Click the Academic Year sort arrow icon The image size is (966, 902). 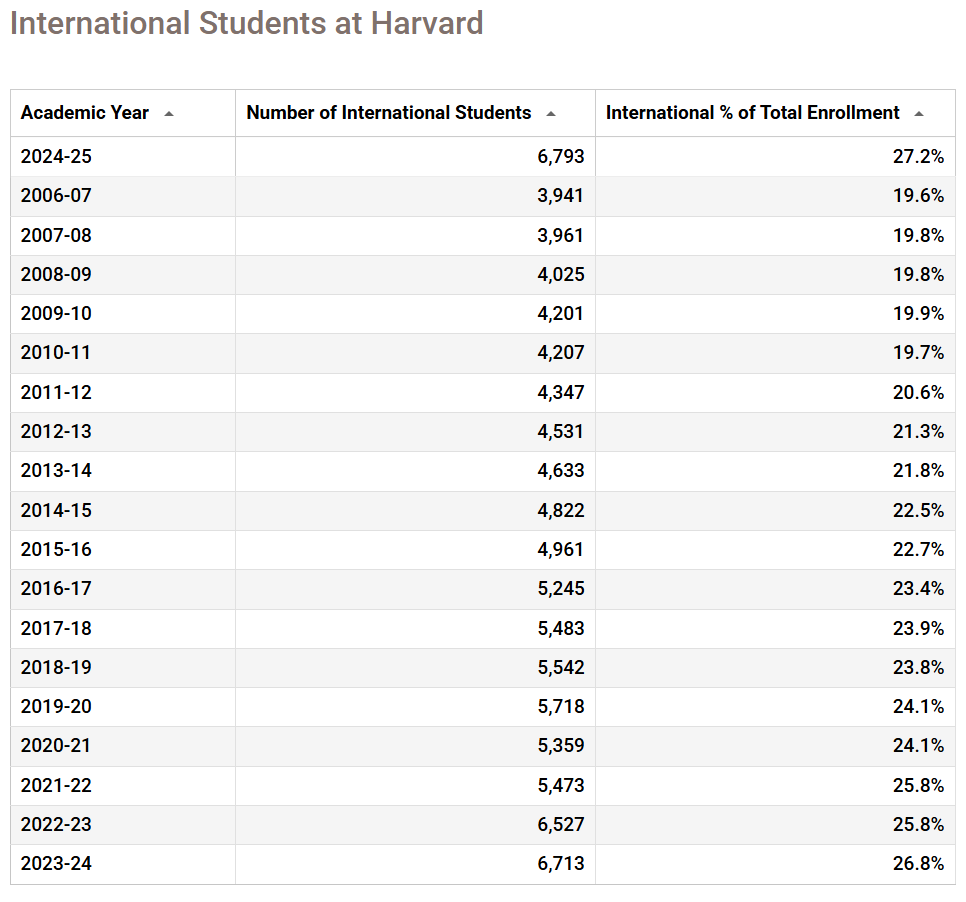[x=169, y=114]
